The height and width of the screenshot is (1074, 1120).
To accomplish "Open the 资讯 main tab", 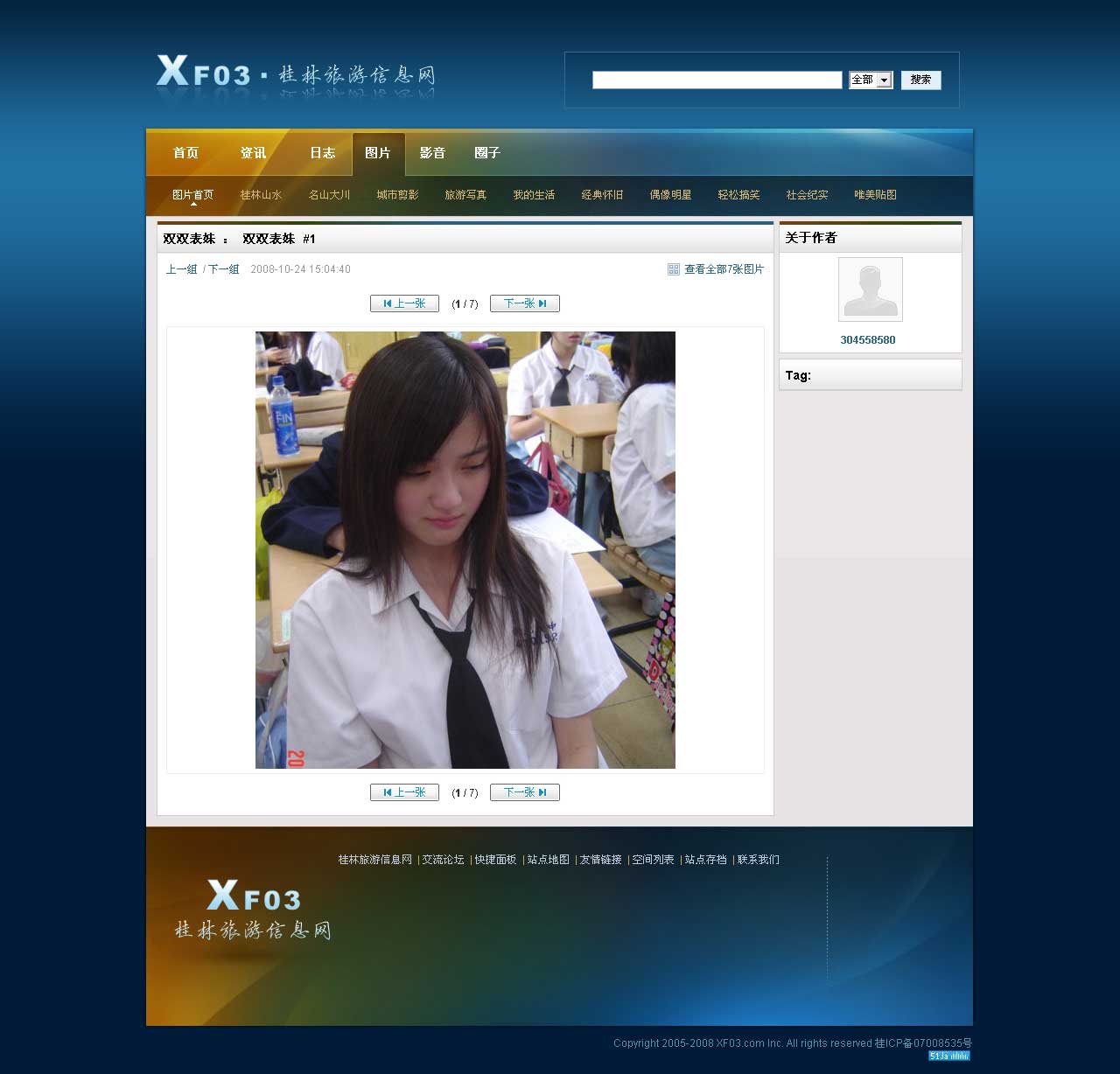I will click(x=254, y=153).
